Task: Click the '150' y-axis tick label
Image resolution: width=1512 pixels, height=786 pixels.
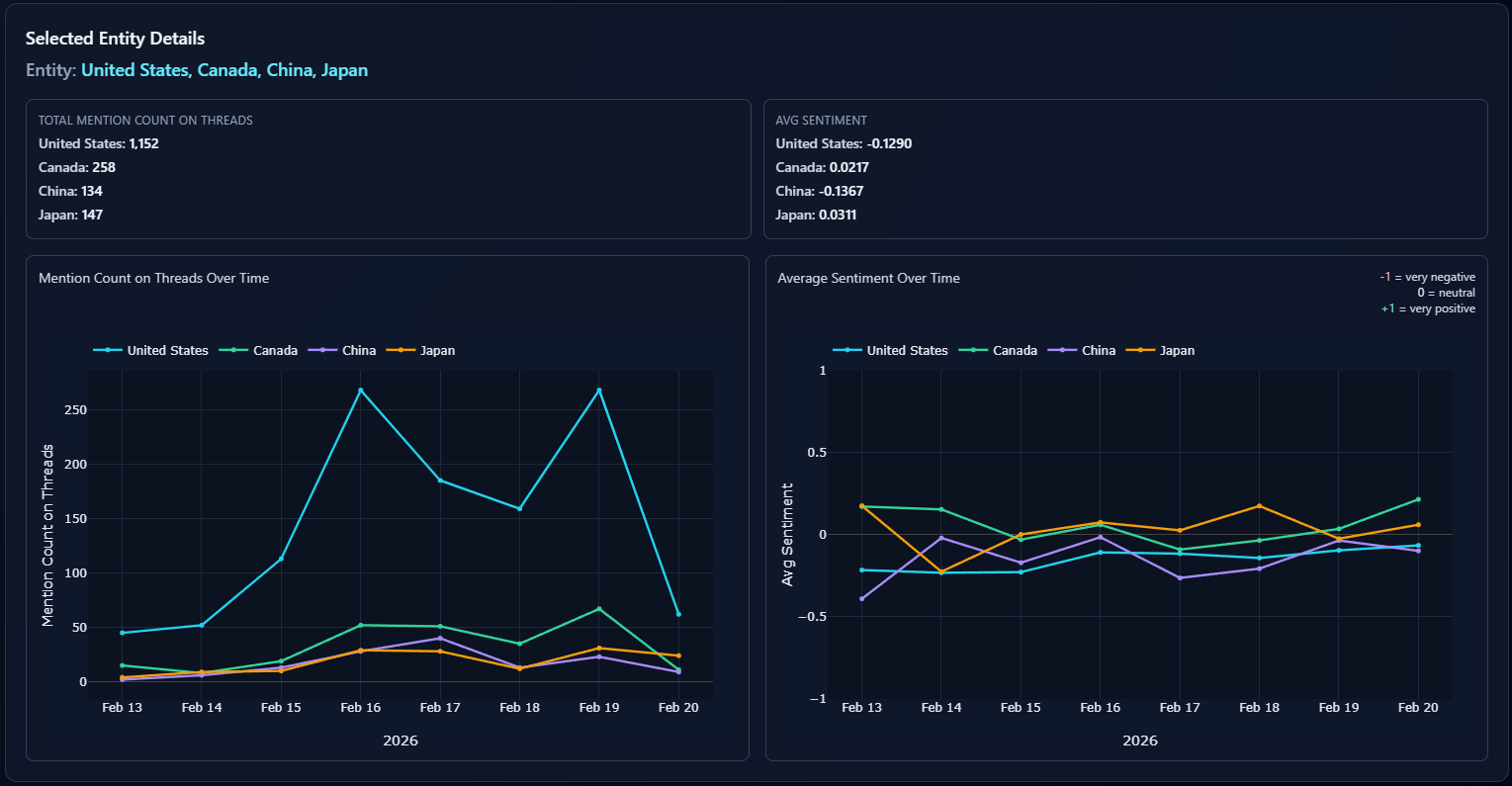Action: pos(75,518)
